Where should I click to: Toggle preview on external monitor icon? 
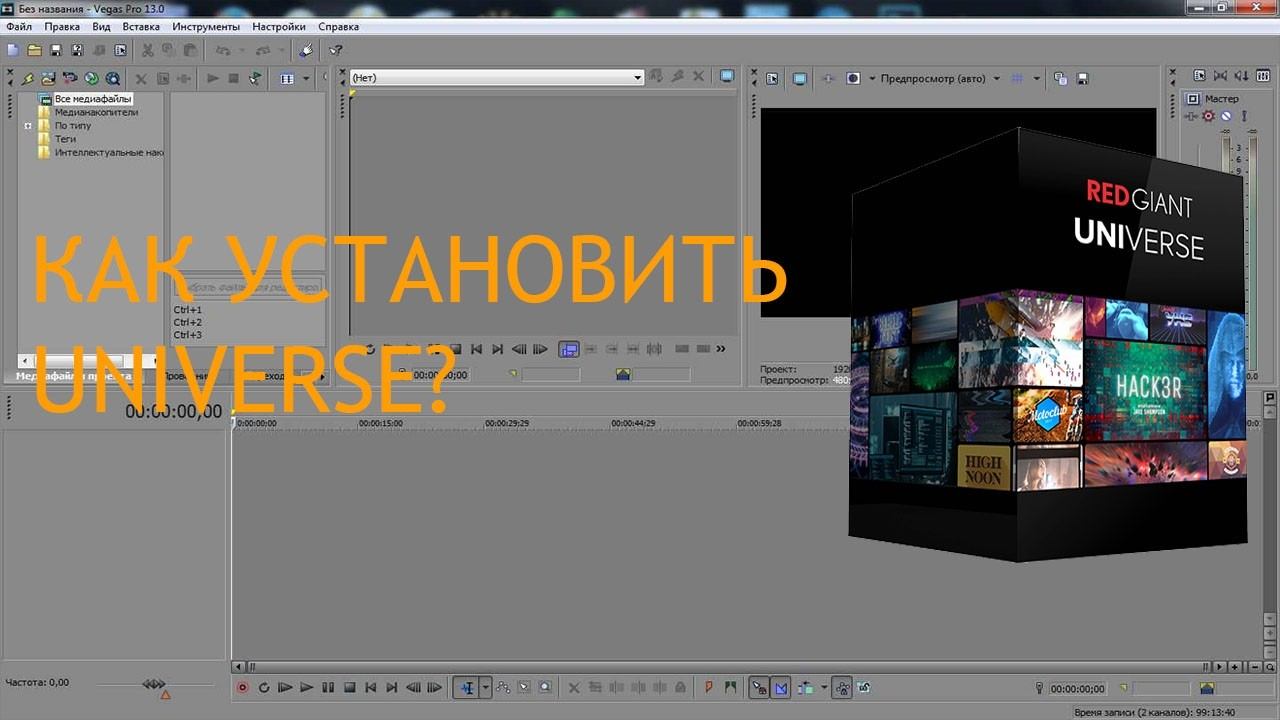(800, 78)
